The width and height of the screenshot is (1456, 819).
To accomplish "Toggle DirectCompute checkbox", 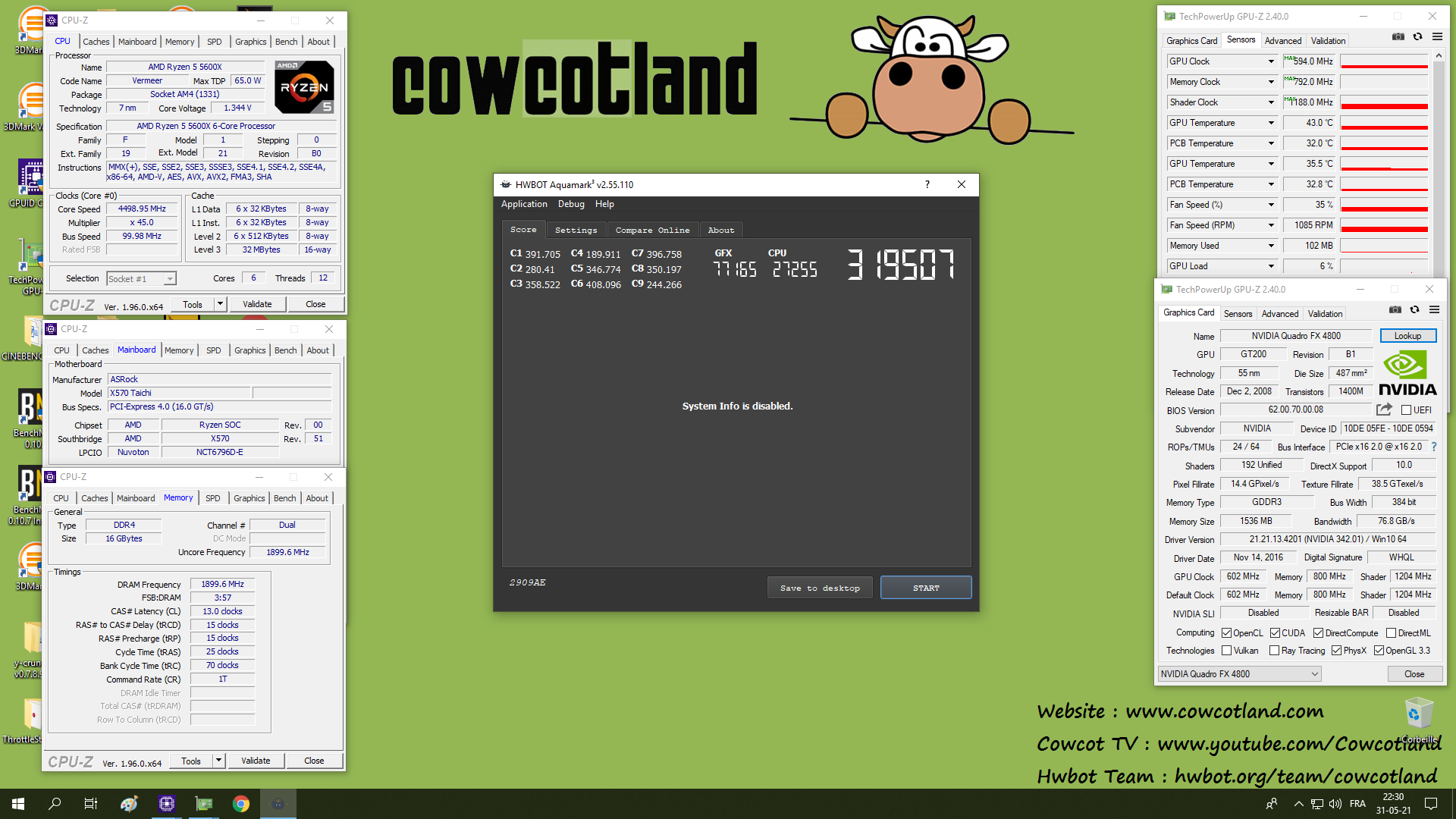I will tap(1318, 633).
